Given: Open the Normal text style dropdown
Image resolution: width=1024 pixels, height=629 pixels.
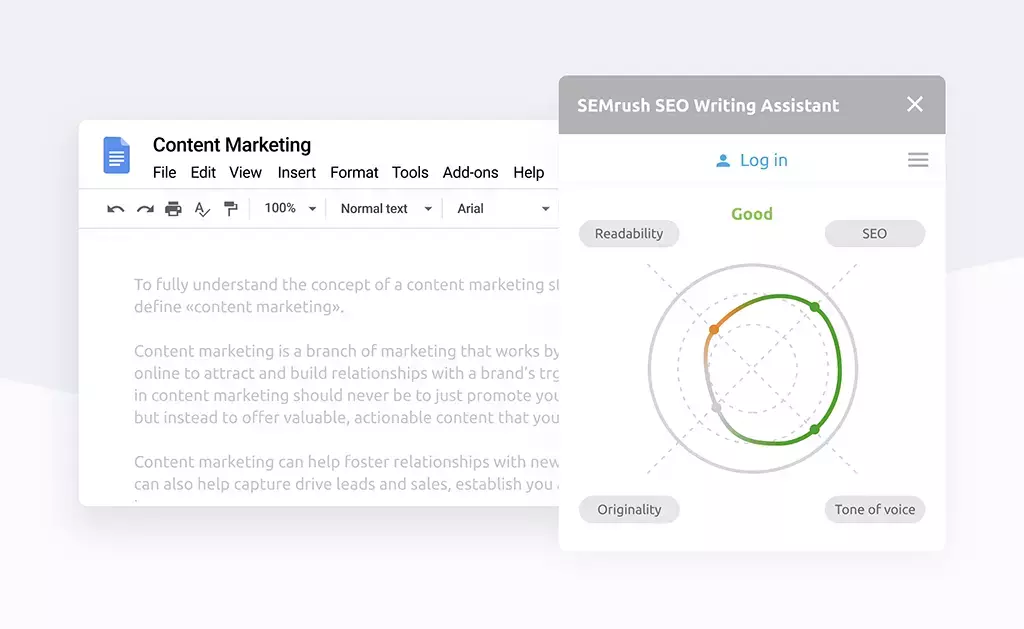Looking at the screenshot, I should click(x=386, y=208).
